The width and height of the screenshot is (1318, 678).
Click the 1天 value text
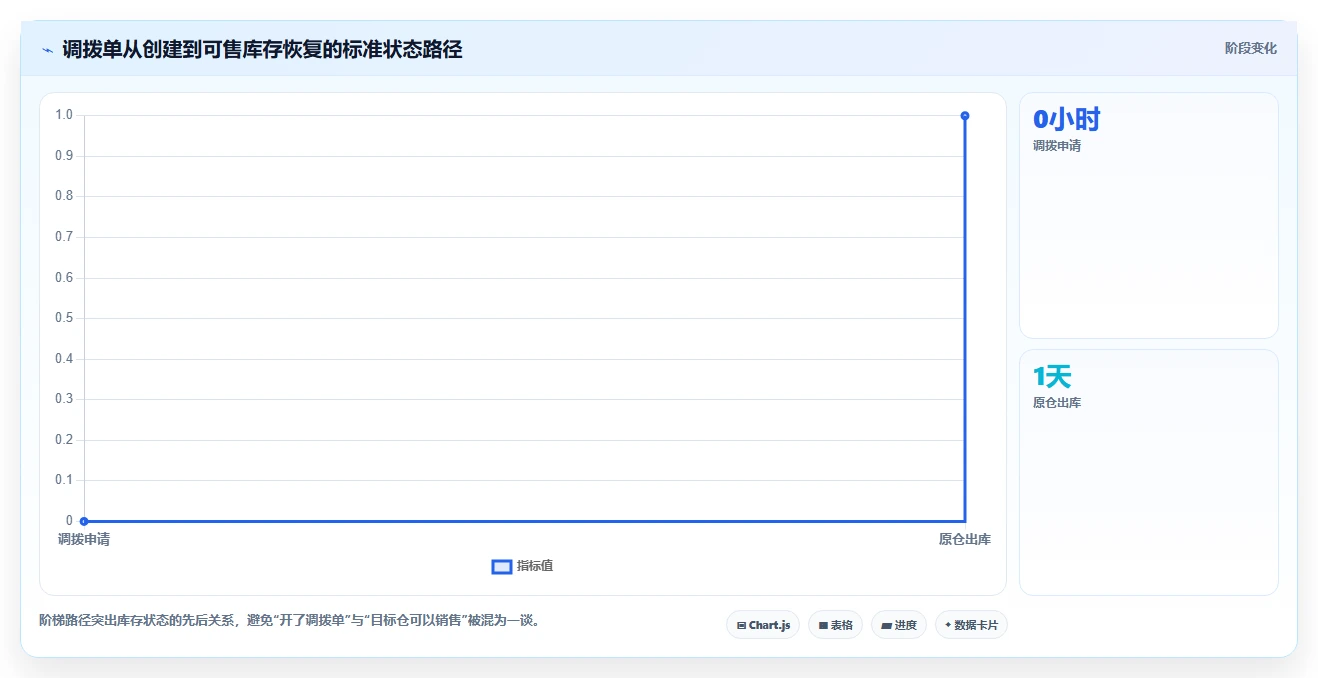point(1052,377)
